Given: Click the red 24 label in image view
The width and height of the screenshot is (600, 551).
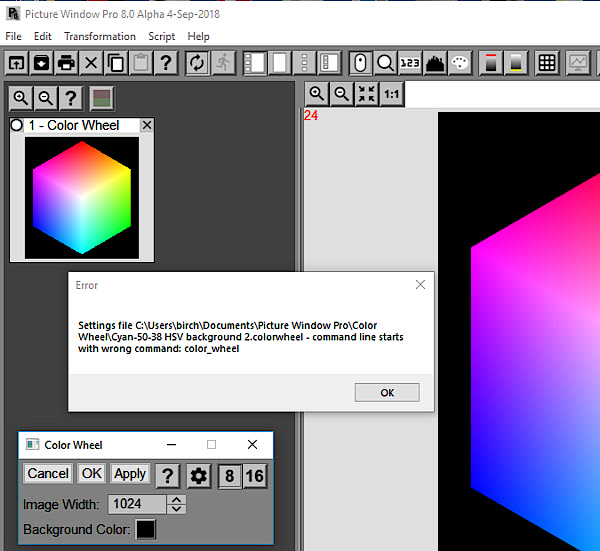Looking at the screenshot, I should point(311,115).
